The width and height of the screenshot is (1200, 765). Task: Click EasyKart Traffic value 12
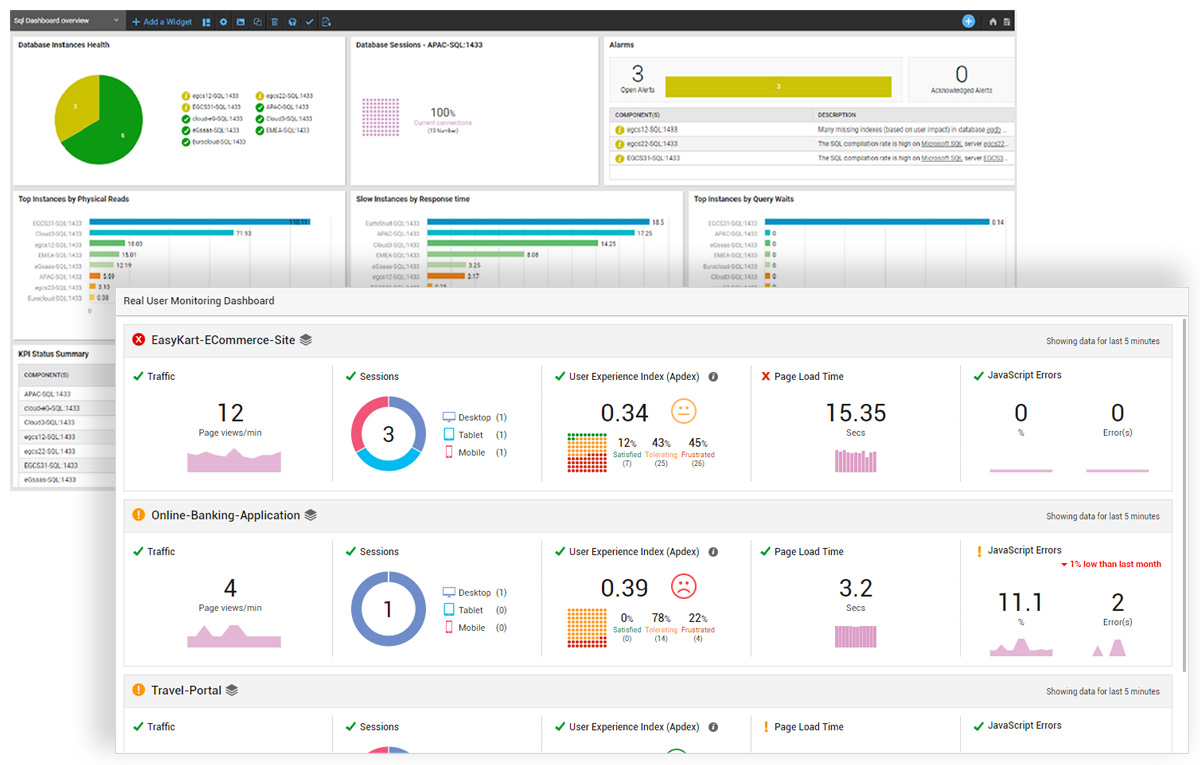(230, 413)
